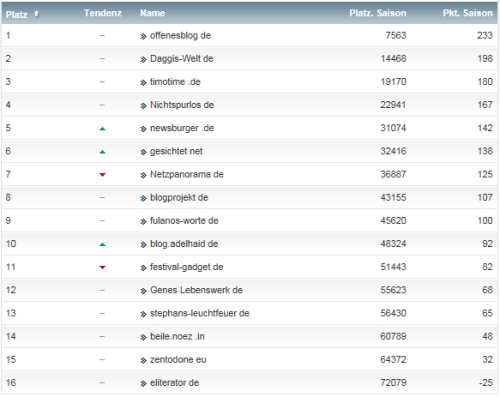Click the arrow icon before timotime .de
The height and width of the screenshot is (397, 500).
[x=143, y=83]
